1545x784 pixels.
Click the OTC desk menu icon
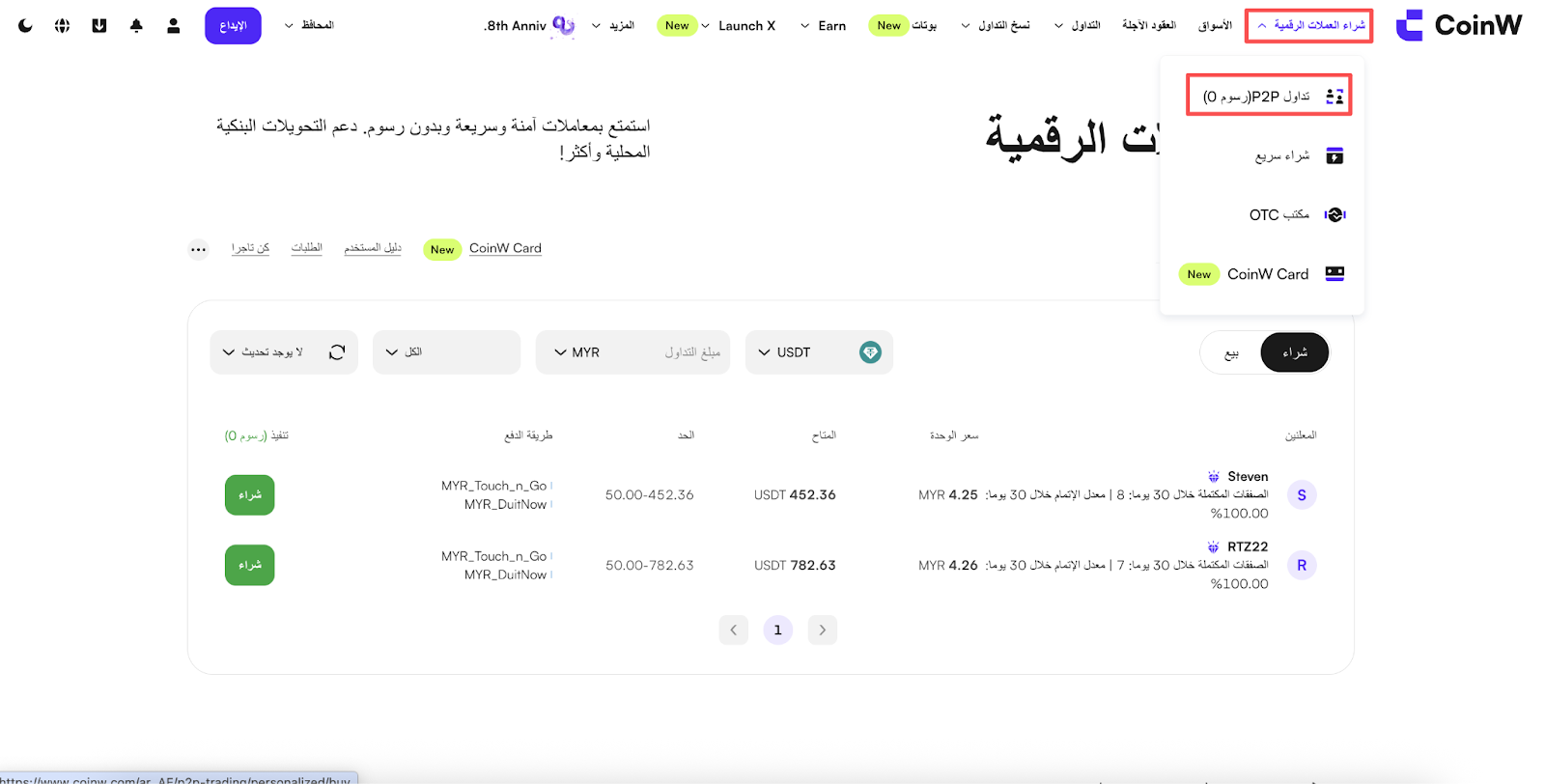1334,214
